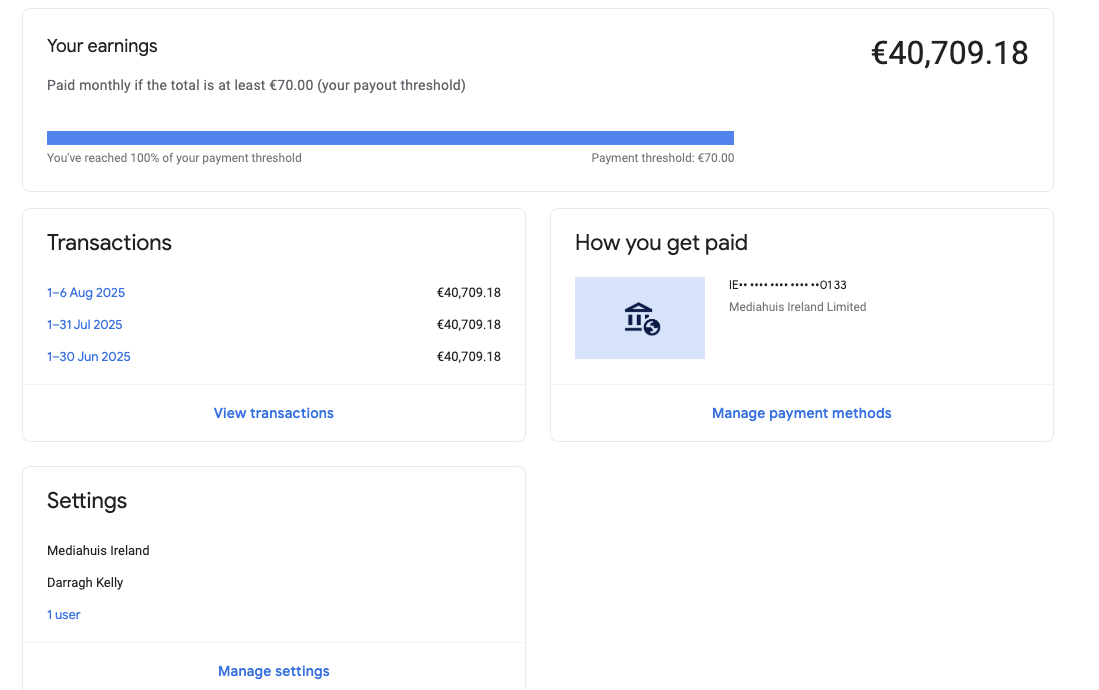Click the Mediahuis Ireland profile name in Settings
This screenshot has width=1099, height=690.
(x=98, y=551)
